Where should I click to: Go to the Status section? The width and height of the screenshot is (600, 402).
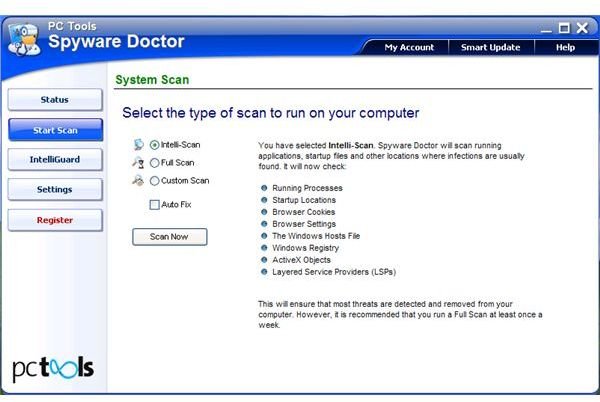tap(55, 100)
